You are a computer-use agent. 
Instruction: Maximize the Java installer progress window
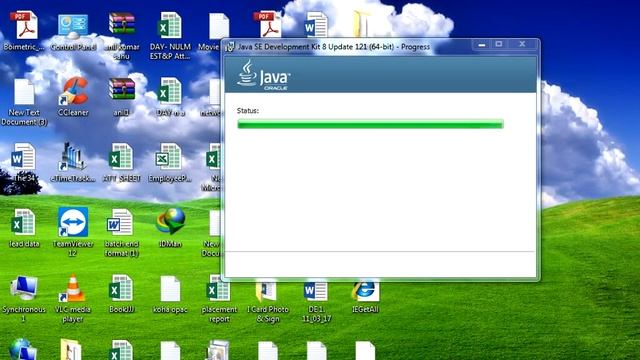499,44
